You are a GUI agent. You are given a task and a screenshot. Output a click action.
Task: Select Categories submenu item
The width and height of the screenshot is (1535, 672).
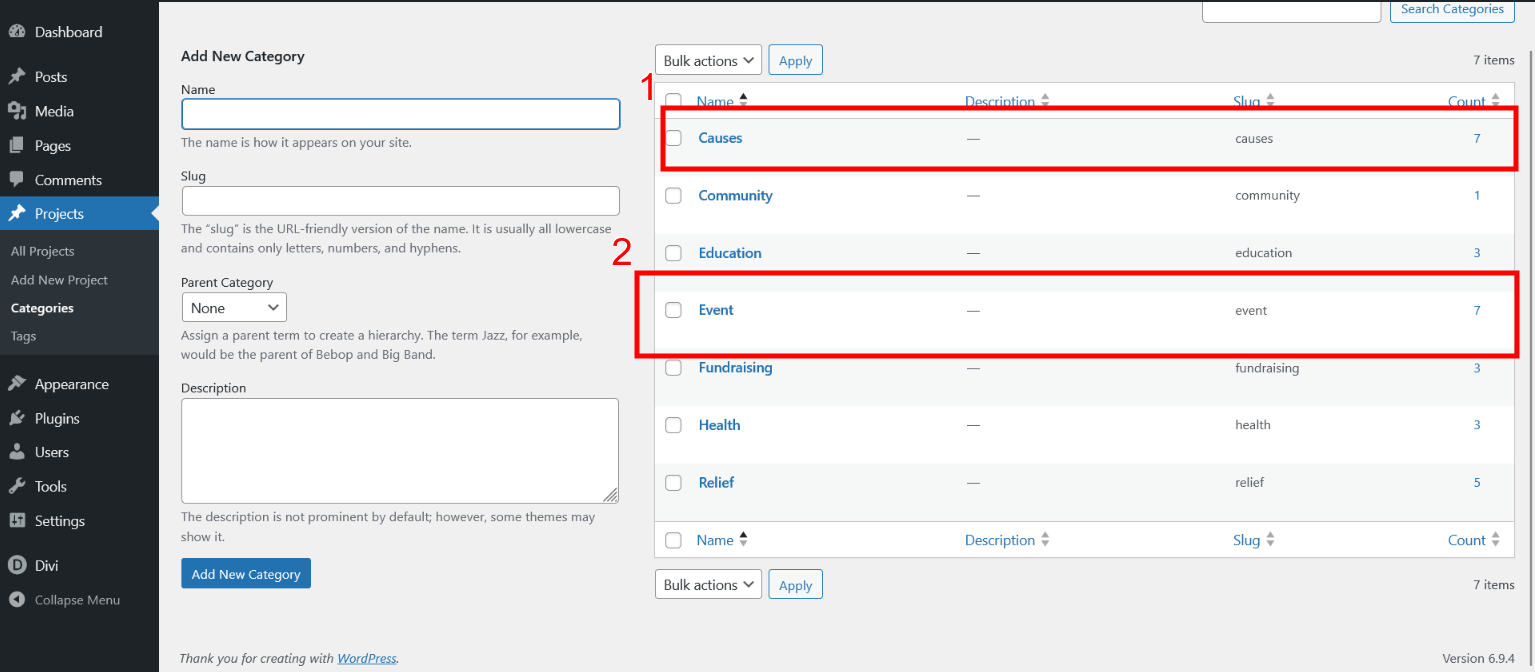(x=42, y=308)
